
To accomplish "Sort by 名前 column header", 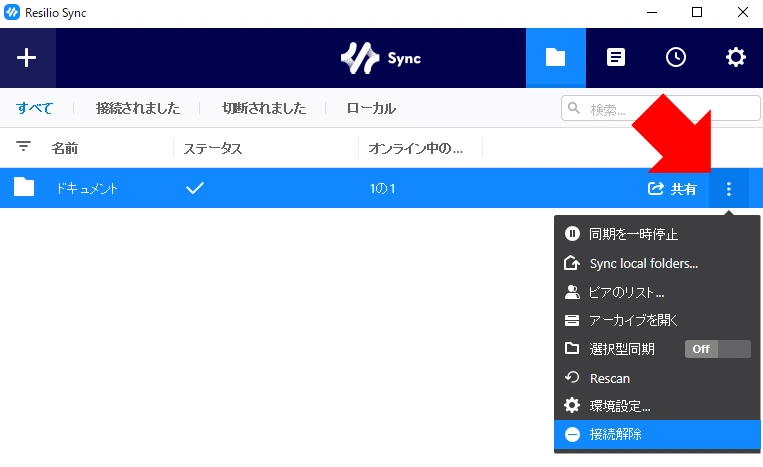I will pyautogui.click(x=65, y=148).
